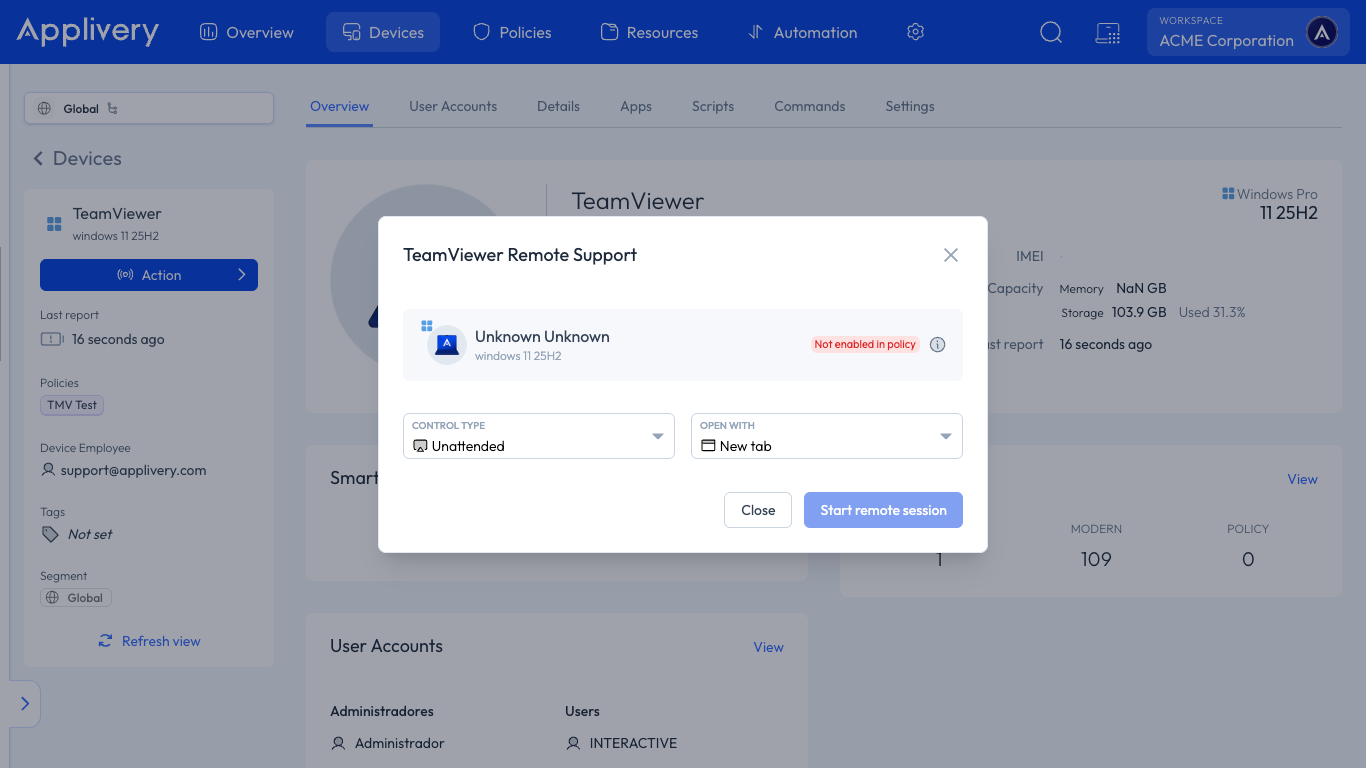Screen dimensions: 1366x768
Task: Click the back chevron beside Devices
Action: [38, 158]
